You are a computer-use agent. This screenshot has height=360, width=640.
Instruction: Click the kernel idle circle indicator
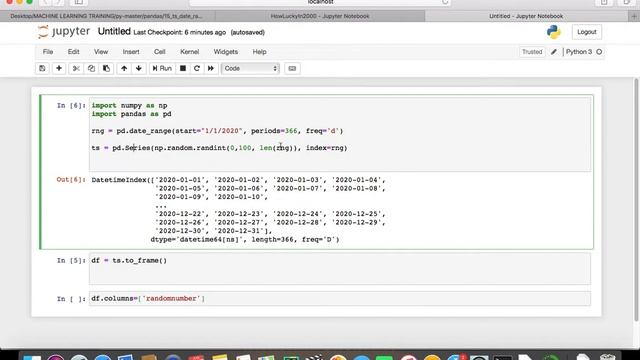pyautogui.click(x=599, y=52)
